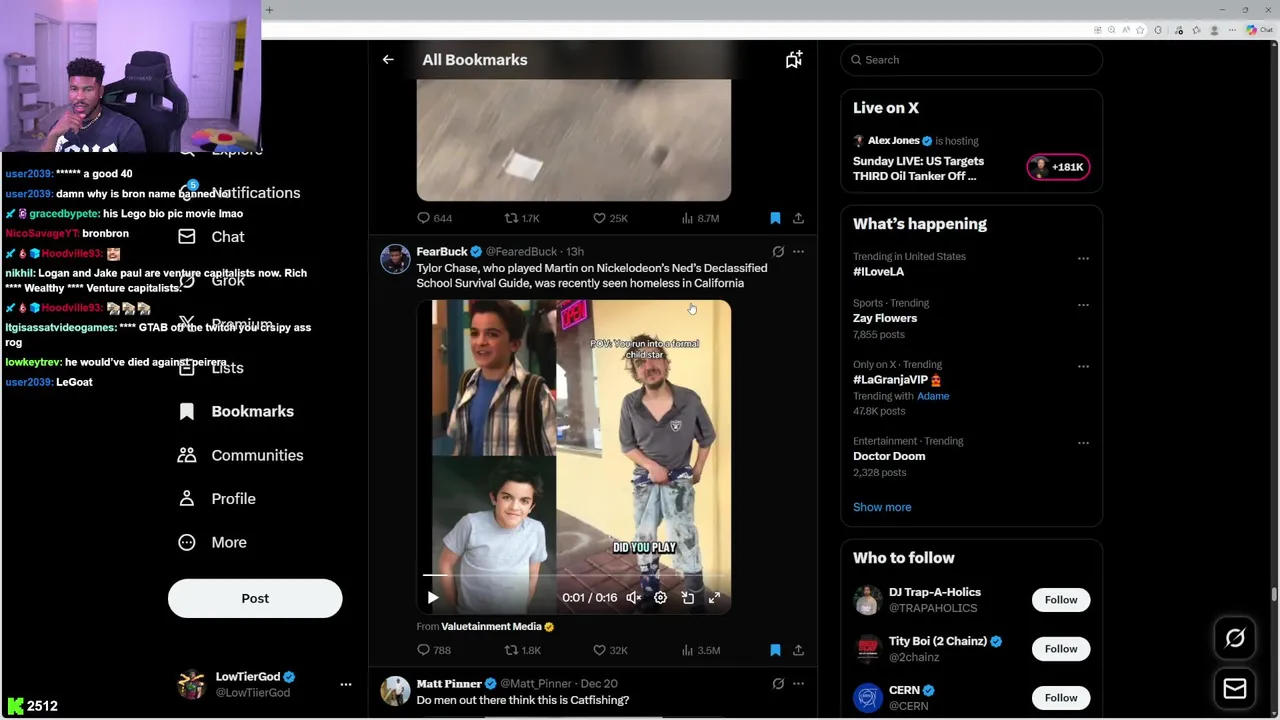The height and width of the screenshot is (720, 1280).
Task: Follow DJ Trap-A-Holics
Action: click(x=1061, y=600)
